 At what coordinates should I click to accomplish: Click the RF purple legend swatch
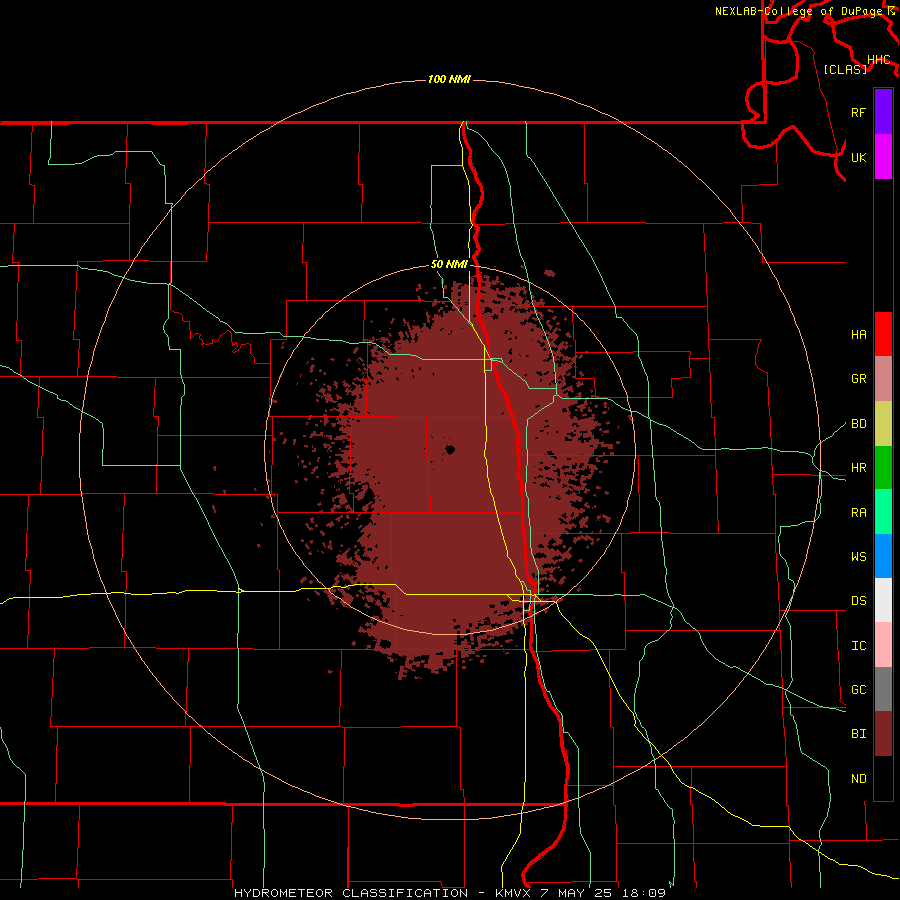pos(883,112)
